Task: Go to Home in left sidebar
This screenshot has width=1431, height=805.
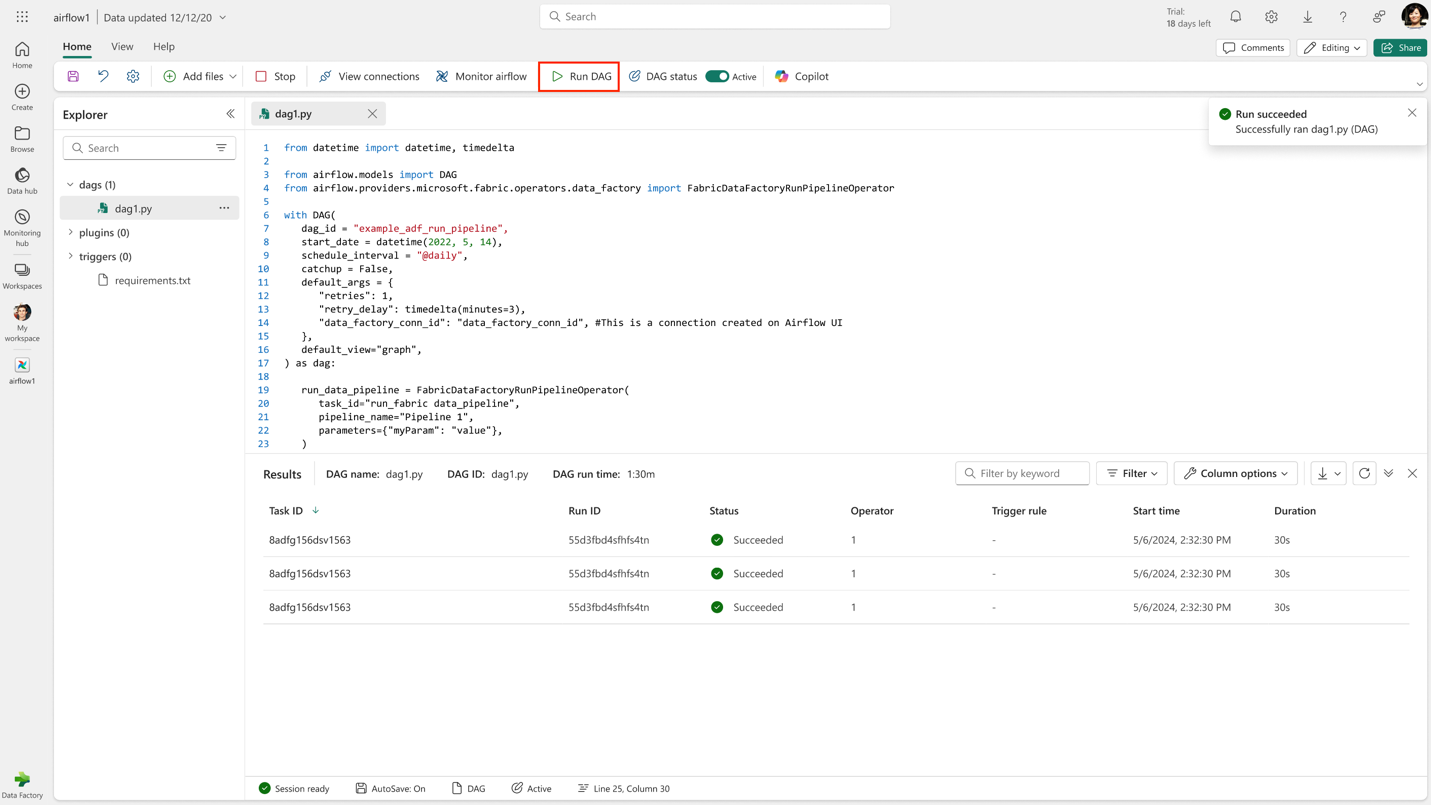Action: (x=22, y=55)
